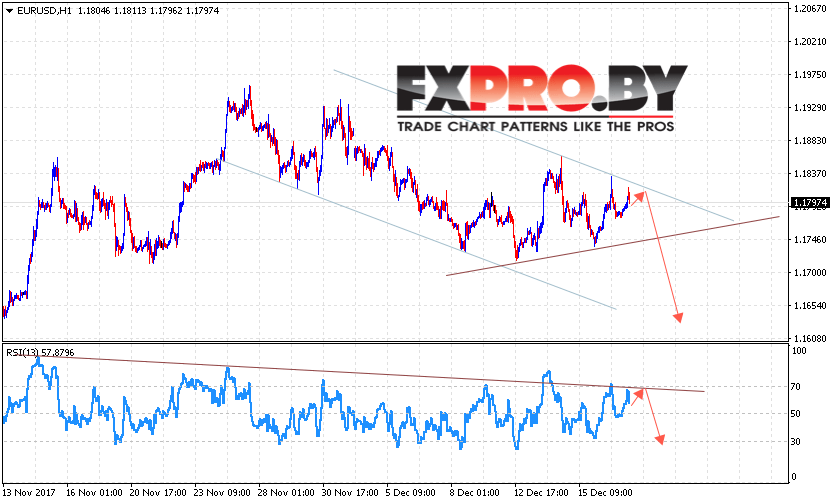Click the 13 Nov 2017 date label
Screen dimensions: 831x504
[x=29, y=493]
